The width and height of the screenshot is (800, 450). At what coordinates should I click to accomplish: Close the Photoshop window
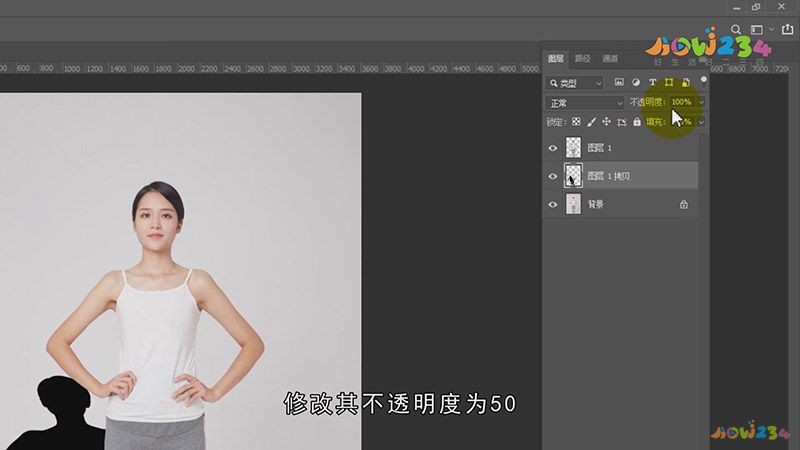tap(781, 7)
